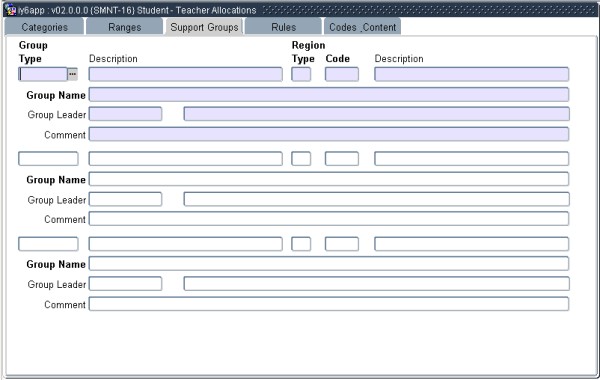Open the Ranges tab
Screen dimensions: 600x380
tap(125, 27)
